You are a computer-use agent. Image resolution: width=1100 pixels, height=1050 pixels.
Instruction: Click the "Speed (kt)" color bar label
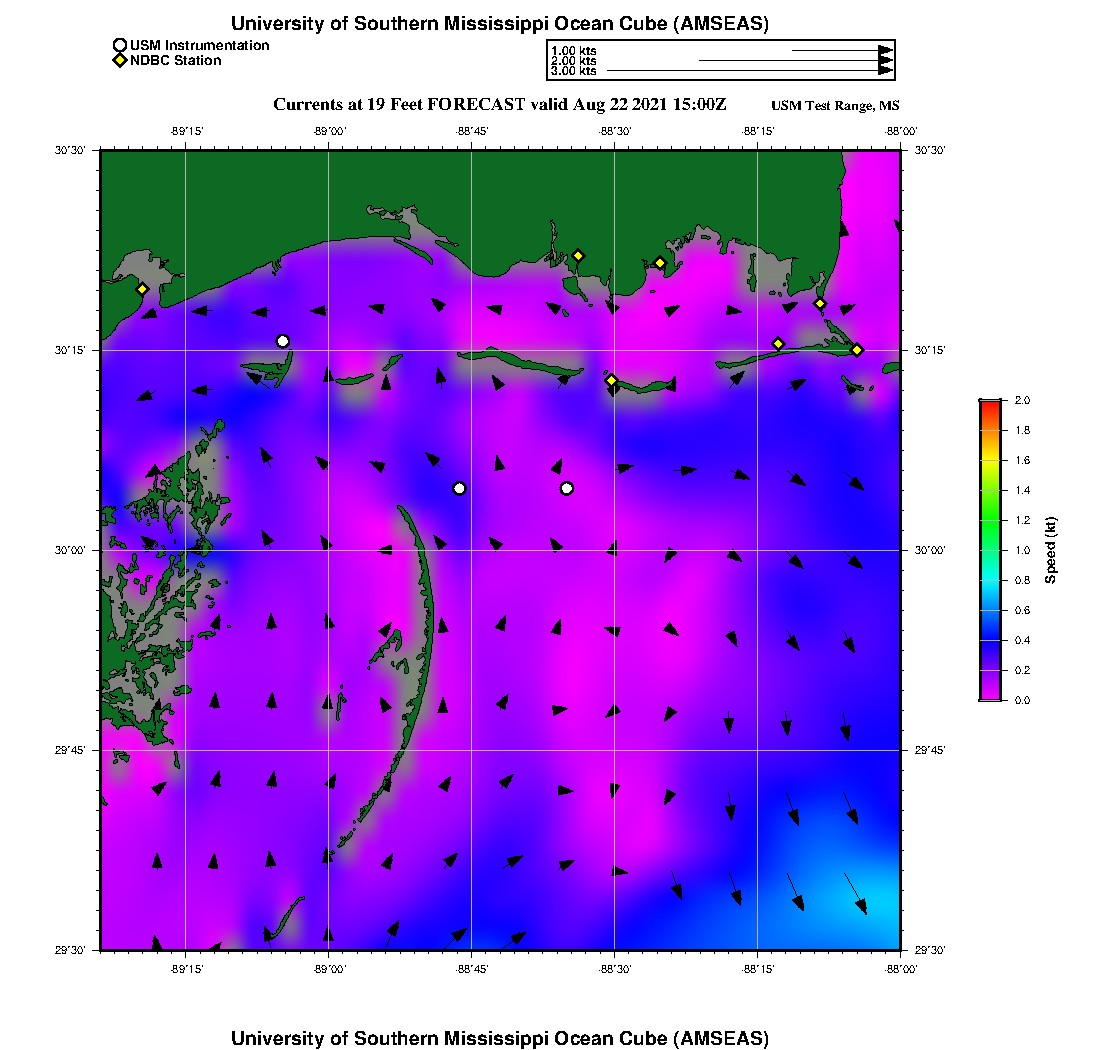pyautogui.click(x=1050, y=550)
